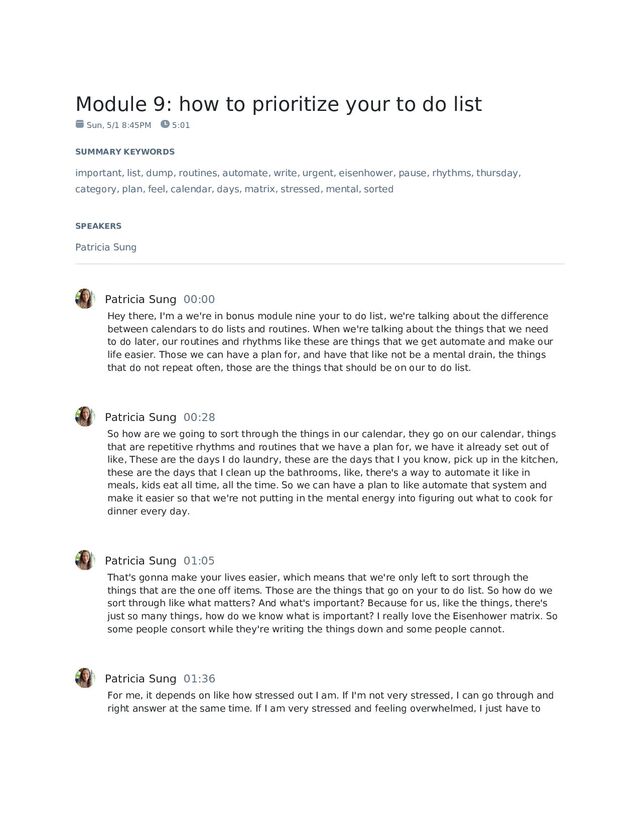Click the "Module 9" transcript title
640x828 pixels.
pos(279,104)
